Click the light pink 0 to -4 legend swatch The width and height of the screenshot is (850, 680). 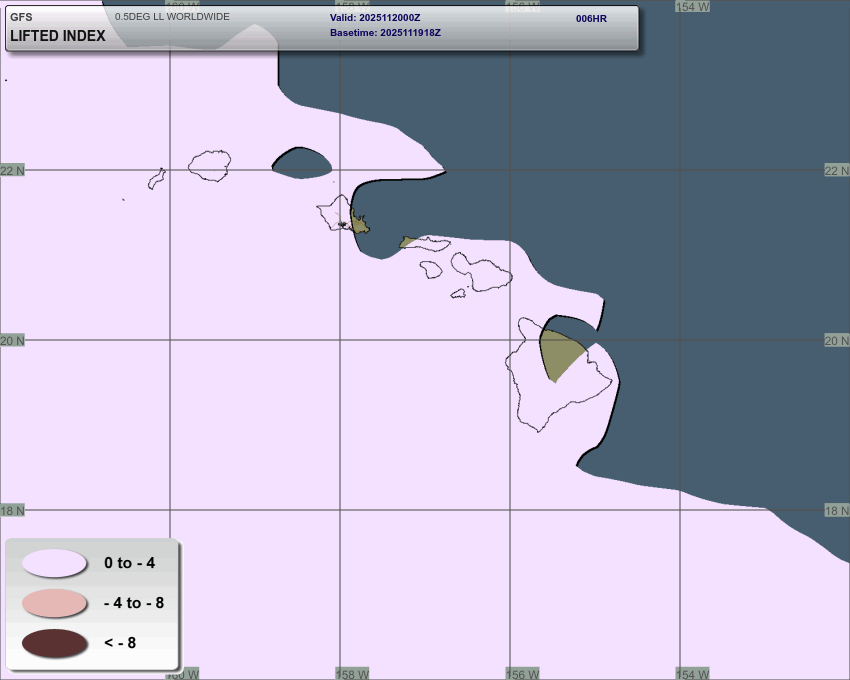[54, 563]
